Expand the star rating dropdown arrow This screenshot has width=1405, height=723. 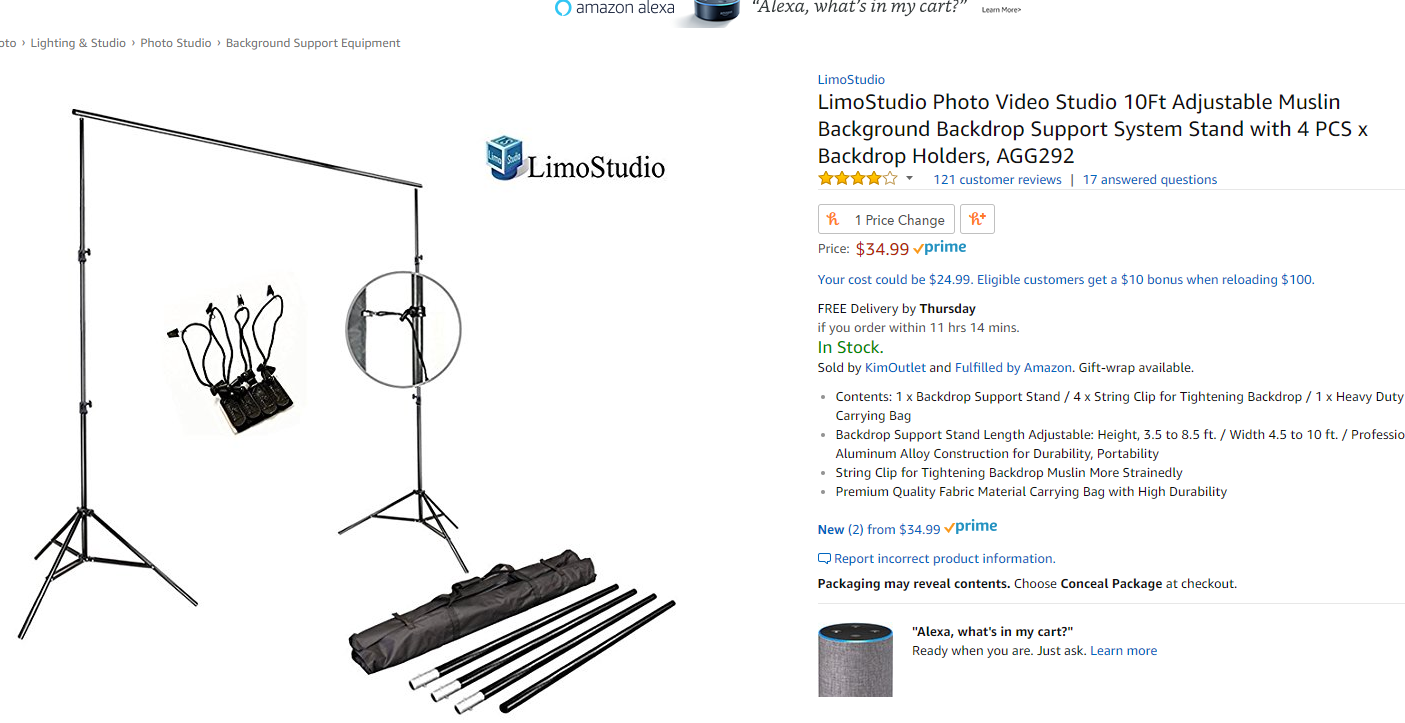(x=909, y=179)
